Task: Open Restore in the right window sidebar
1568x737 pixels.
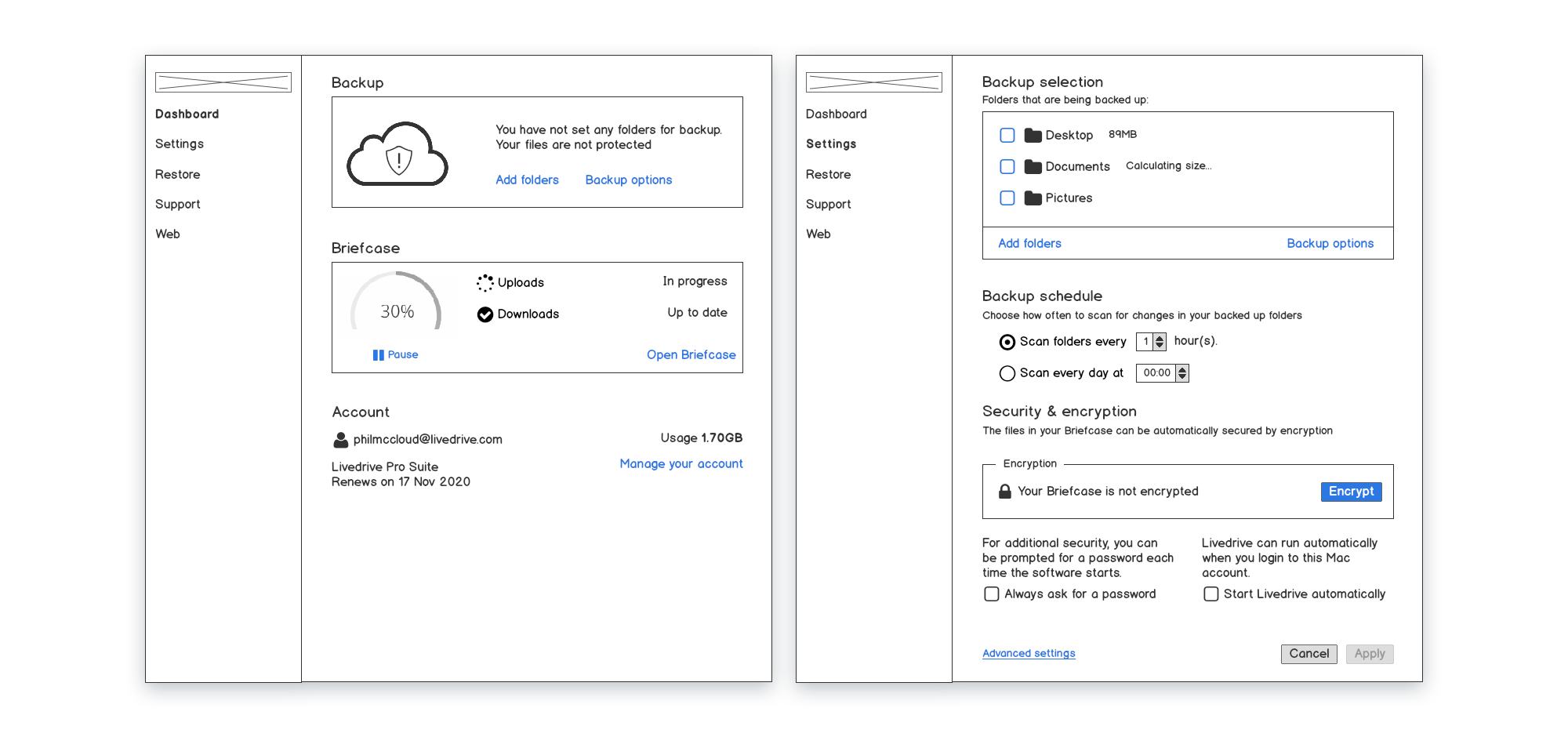Action: pyautogui.click(x=829, y=175)
